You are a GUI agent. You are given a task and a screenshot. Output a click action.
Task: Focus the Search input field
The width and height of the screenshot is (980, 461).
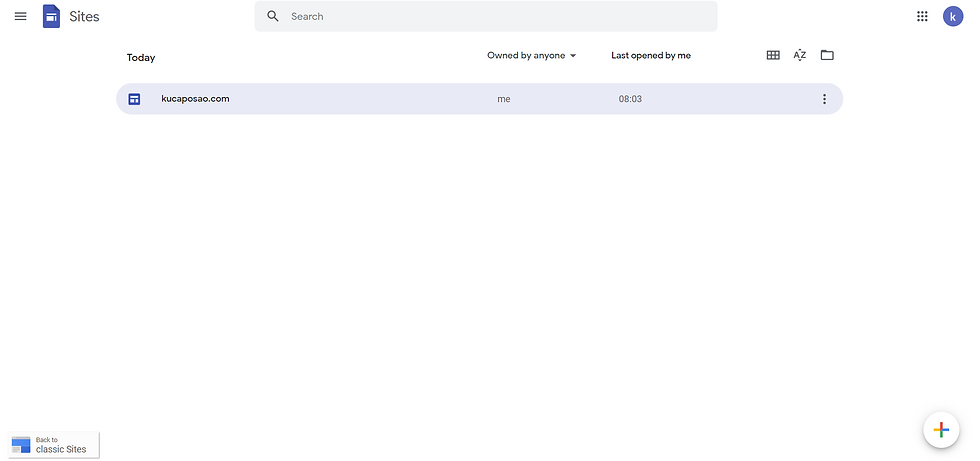tap(486, 16)
